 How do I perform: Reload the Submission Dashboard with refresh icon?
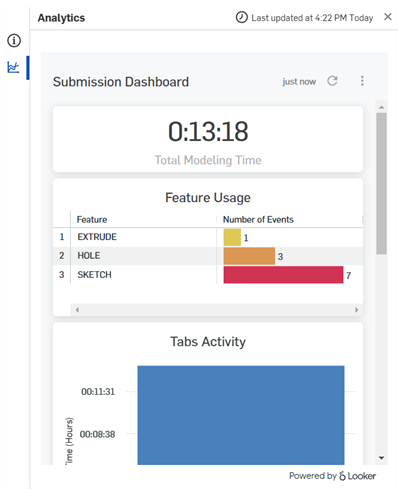tap(332, 81)
